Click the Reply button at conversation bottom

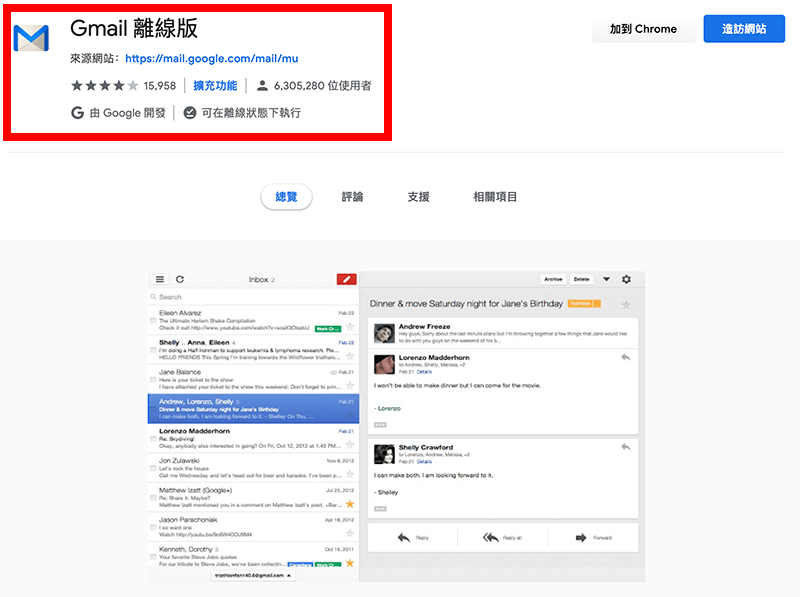pyautogui.click(x=413, y=538)
